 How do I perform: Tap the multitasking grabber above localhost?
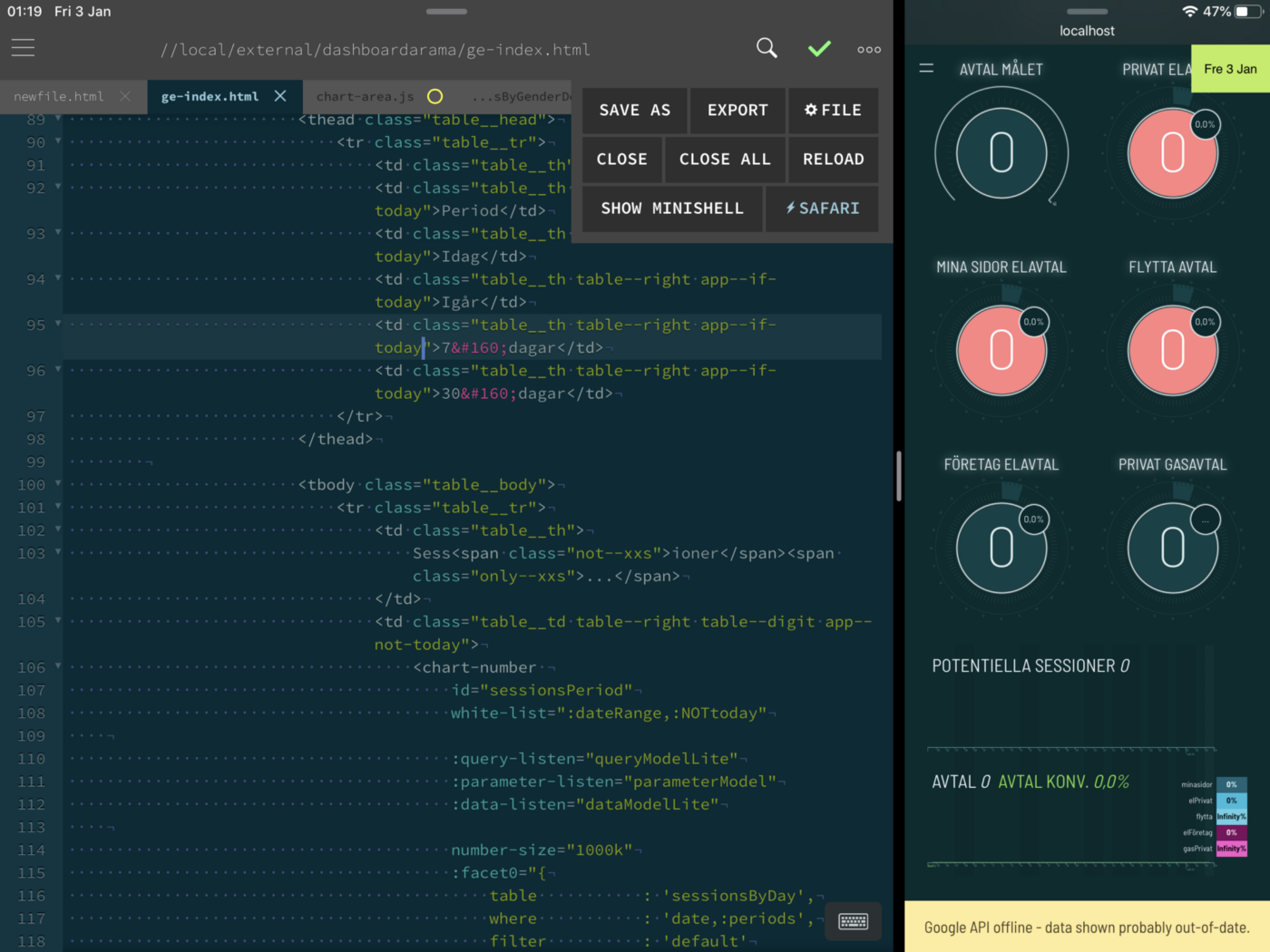(x=1087, y=11)
